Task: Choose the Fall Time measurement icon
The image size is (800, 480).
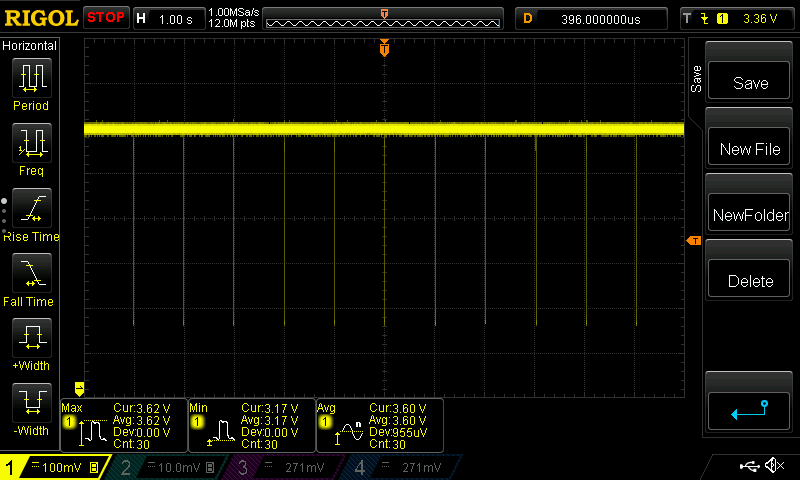Action: point(32,273)
